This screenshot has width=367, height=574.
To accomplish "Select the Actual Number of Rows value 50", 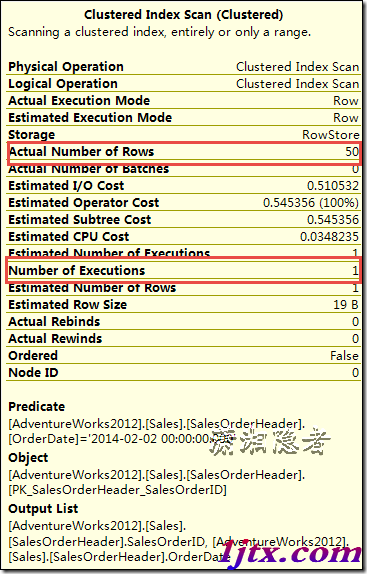I will [x=352, y=152].
